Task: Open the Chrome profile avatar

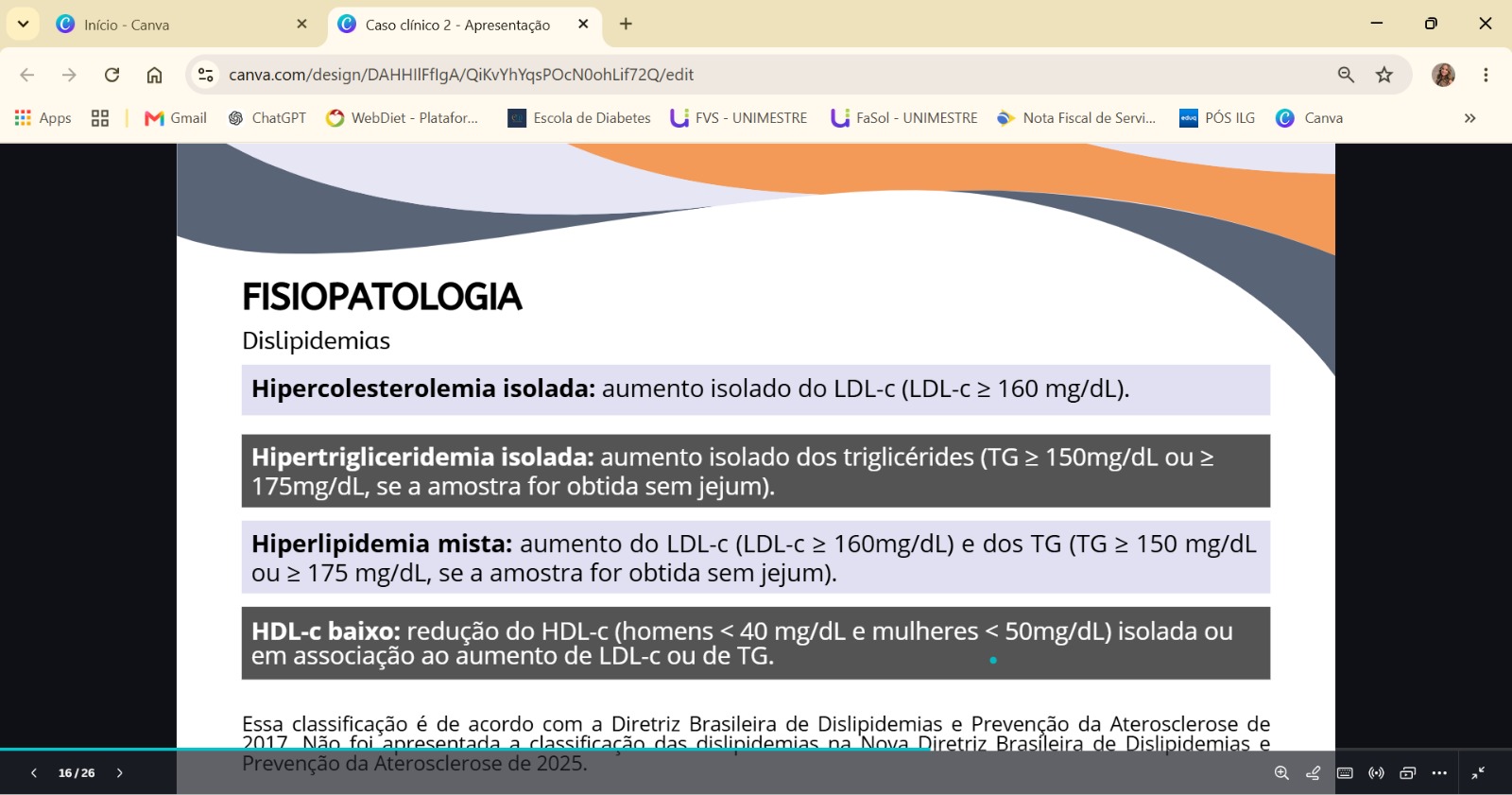Action: click(1443, 75)
